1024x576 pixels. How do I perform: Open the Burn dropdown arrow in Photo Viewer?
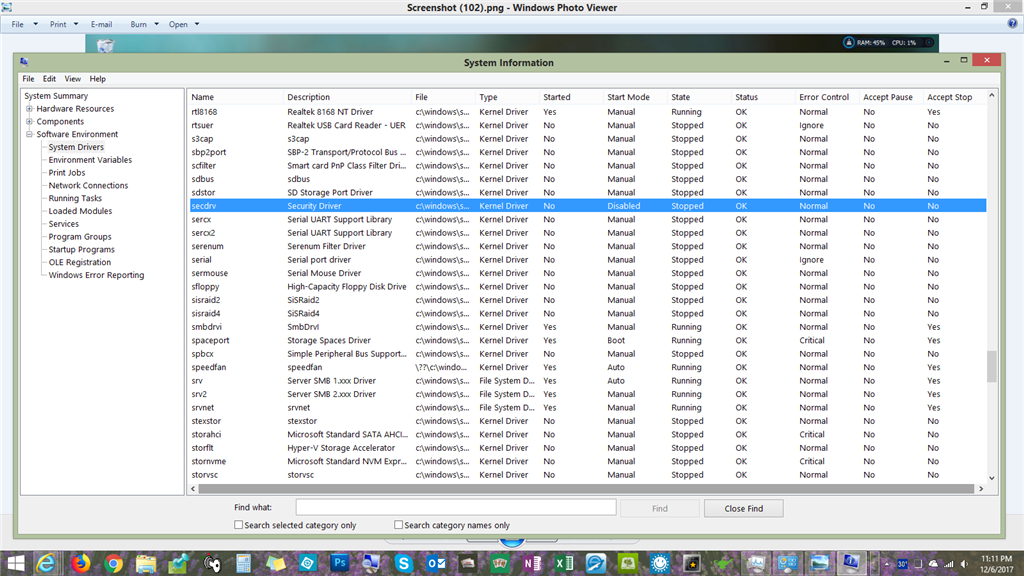(x=156, y=24)
